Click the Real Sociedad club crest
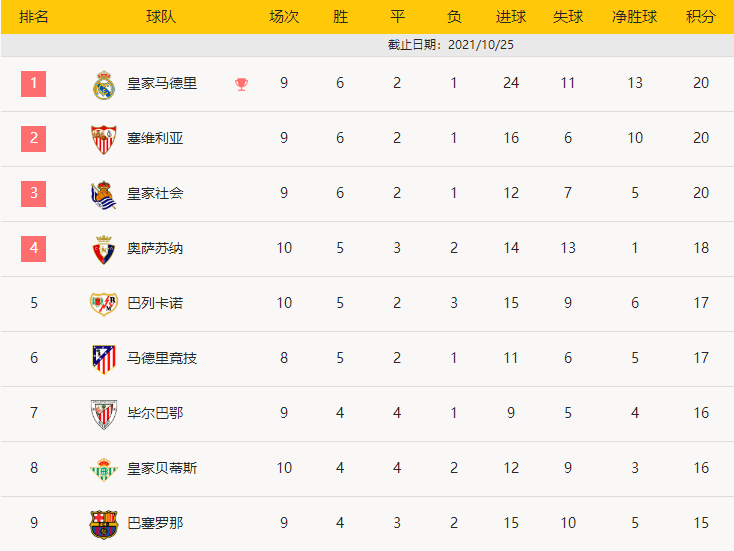Image resolution: width=734 pixels, height=551 pixels. pyautogui.click(x=104, y=194)
